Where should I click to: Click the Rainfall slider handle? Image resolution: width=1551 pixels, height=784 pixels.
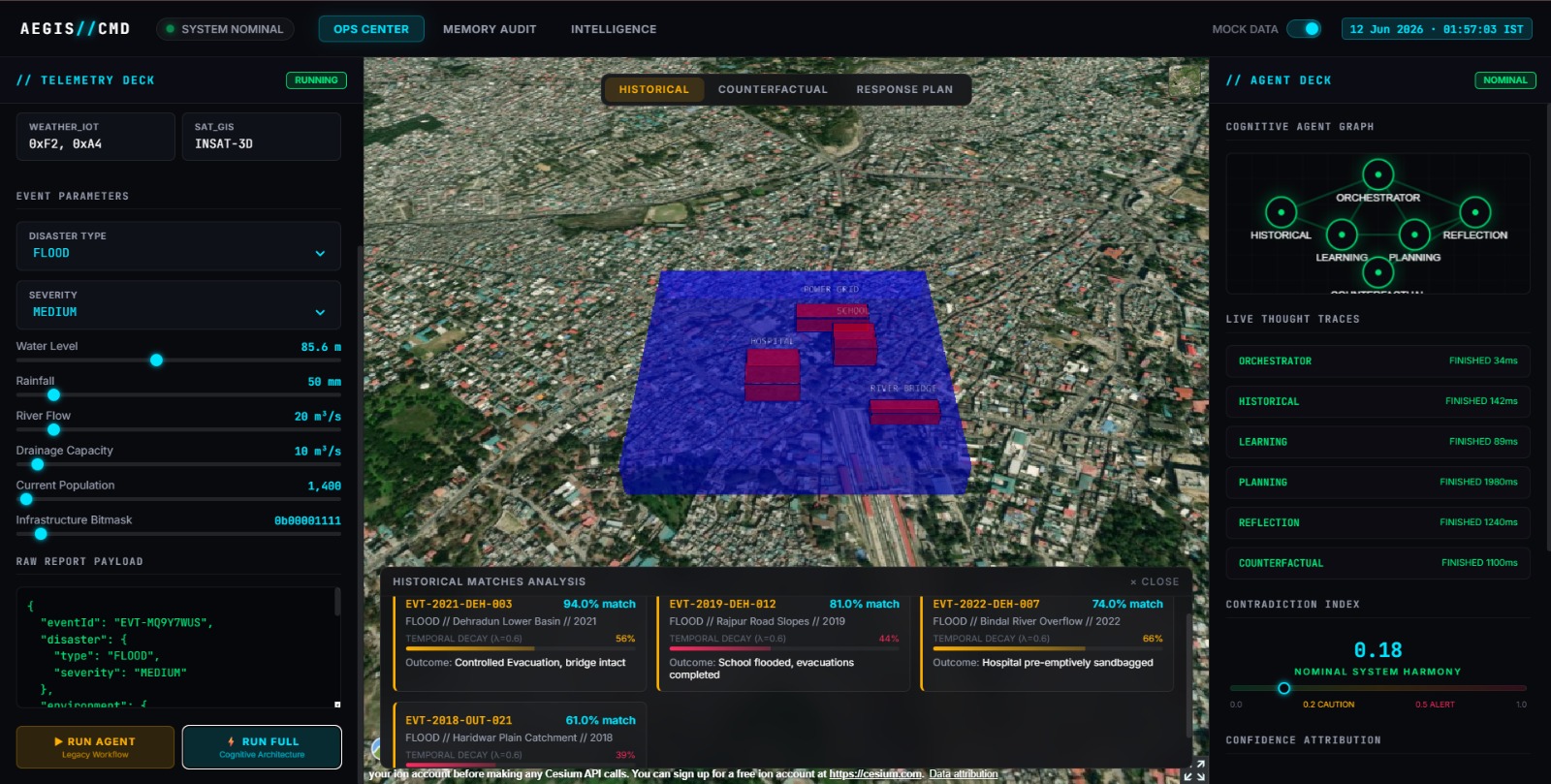(53, 395)
